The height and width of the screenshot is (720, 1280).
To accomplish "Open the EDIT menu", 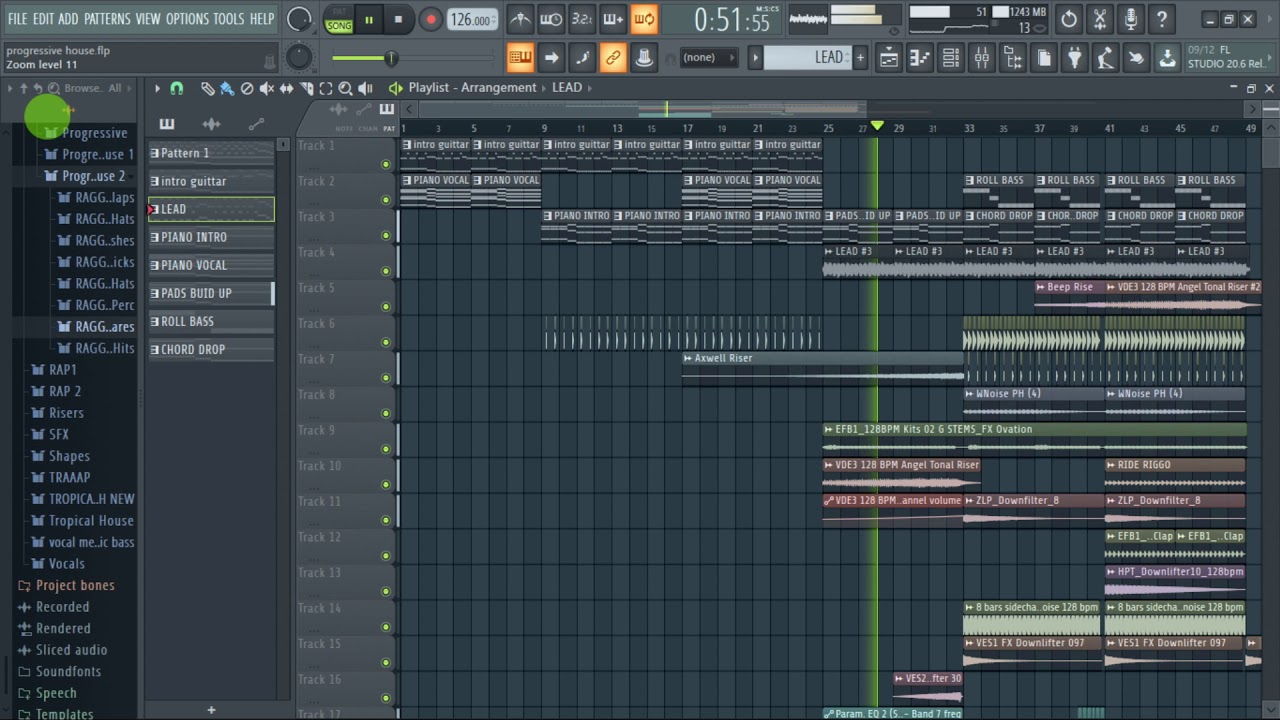I will pos(43,19).
